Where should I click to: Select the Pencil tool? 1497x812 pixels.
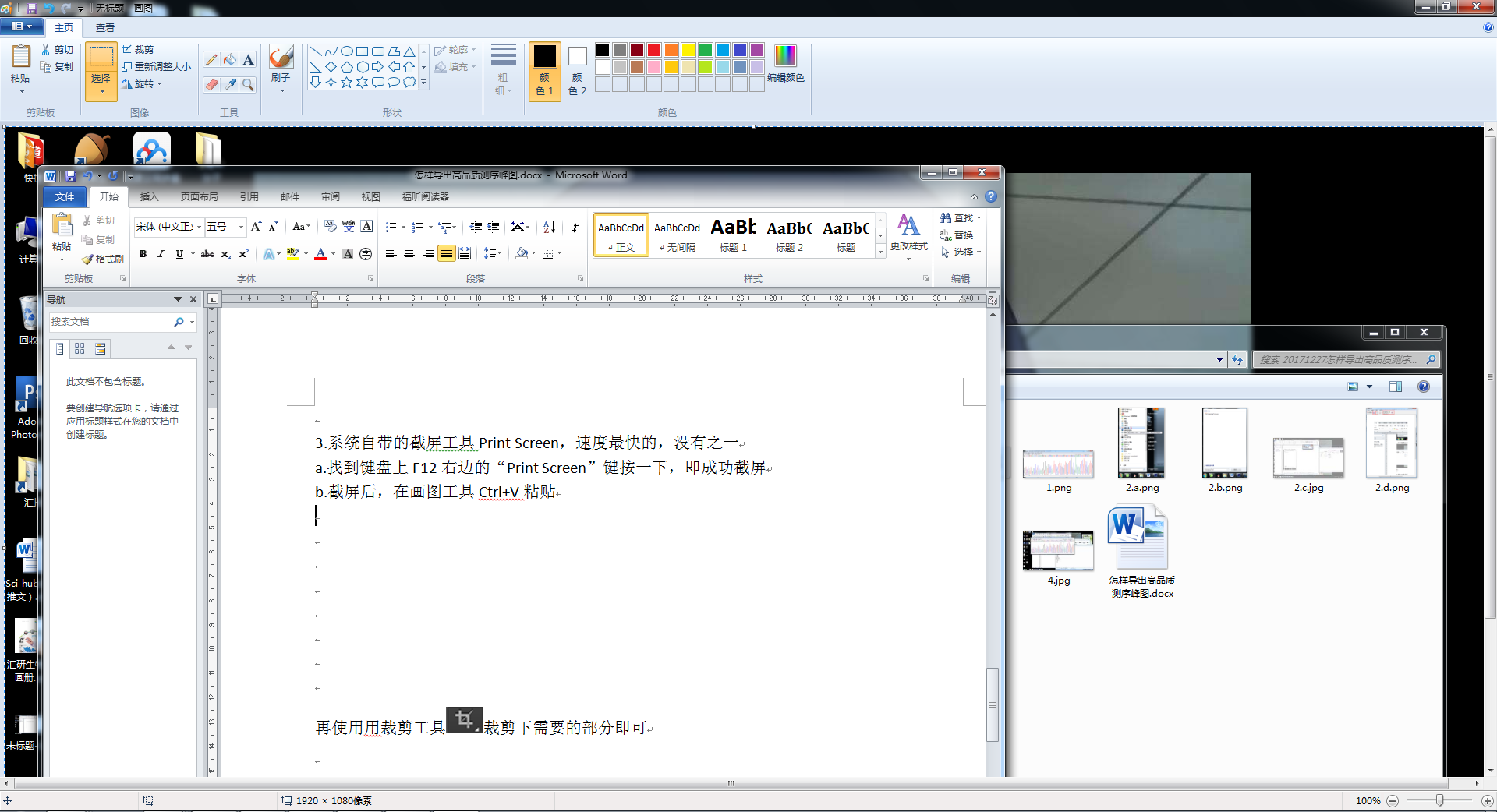[211, 60]
